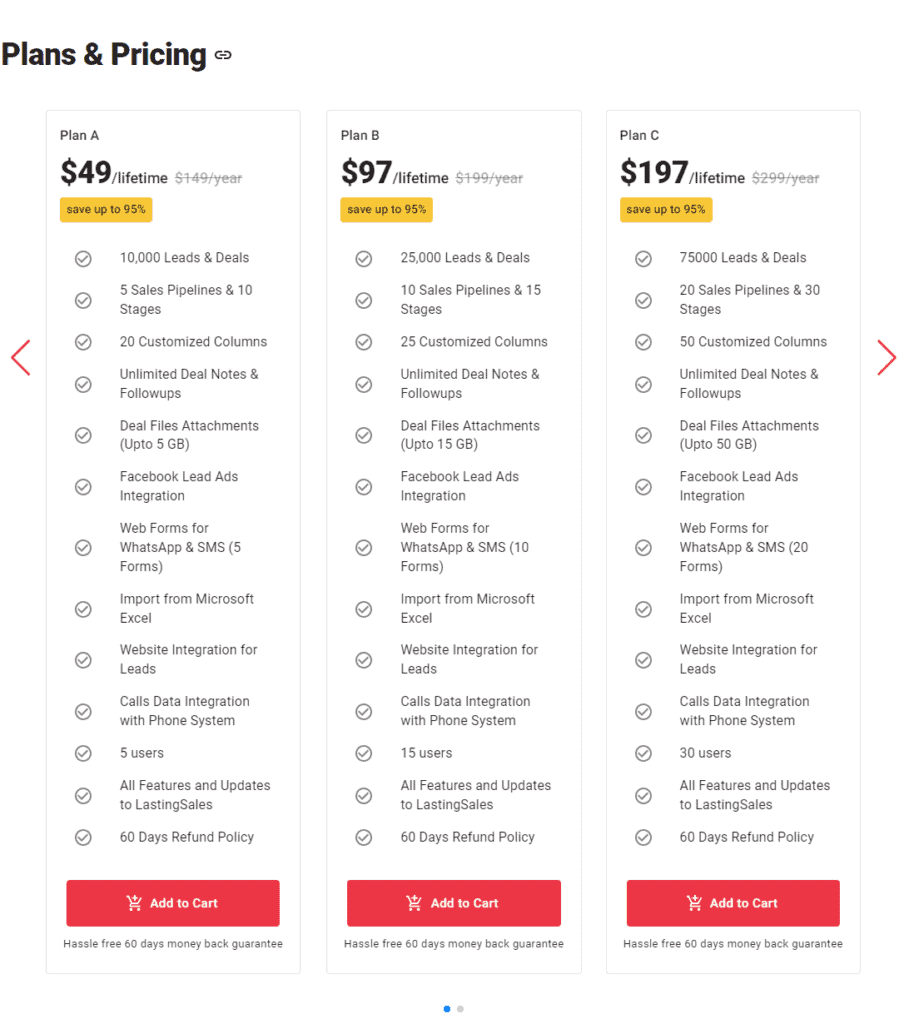Click checkmark icon beside 10,000 Leads & Deals
The image size is (899, 1024).
point(83,259)
